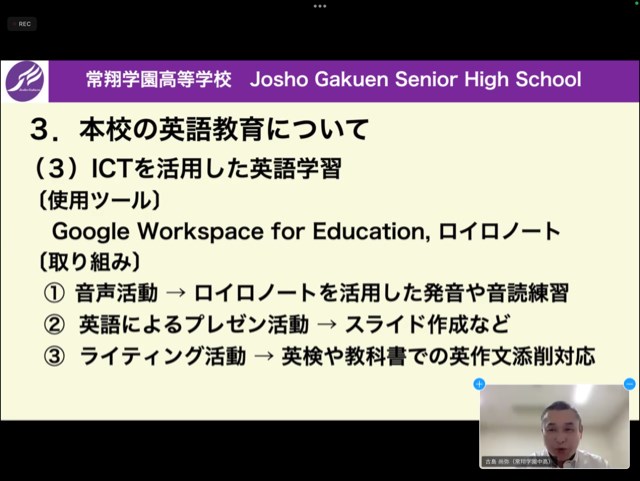Open the three-dot menu at top center
The image size is (640, 481).
pos(320,6)
